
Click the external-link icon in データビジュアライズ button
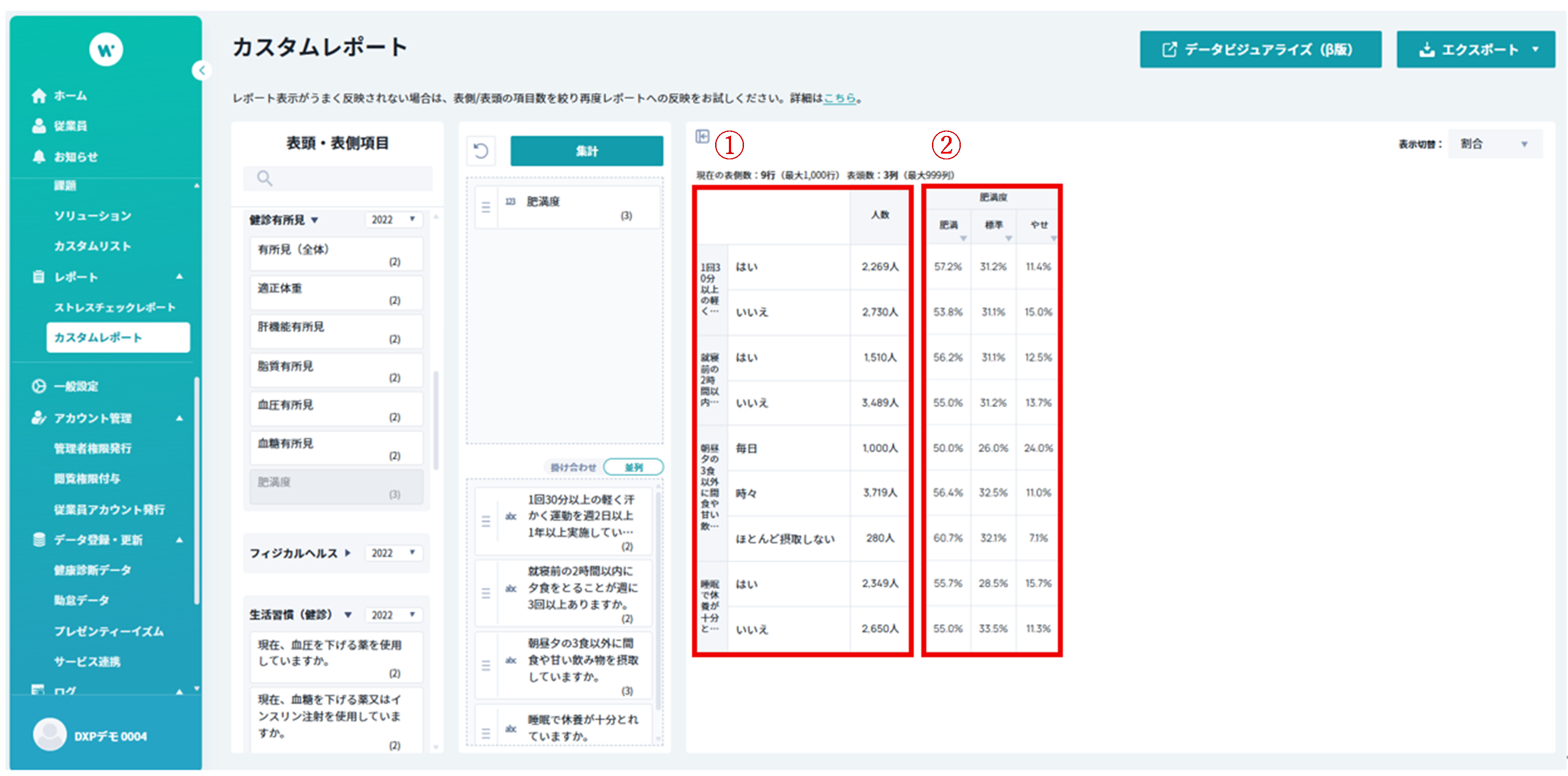1169,50
